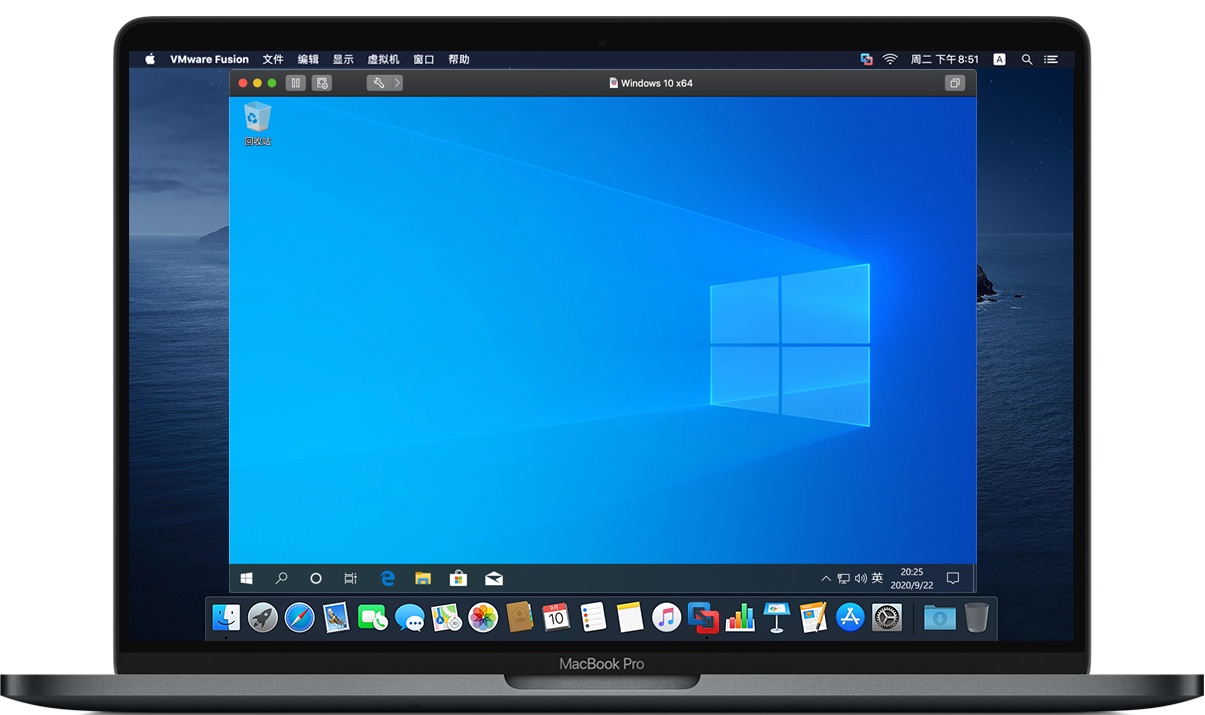Open the Downloads folder stack in the Dock
The image size is (1205, 715).
(x=939, y=618)
